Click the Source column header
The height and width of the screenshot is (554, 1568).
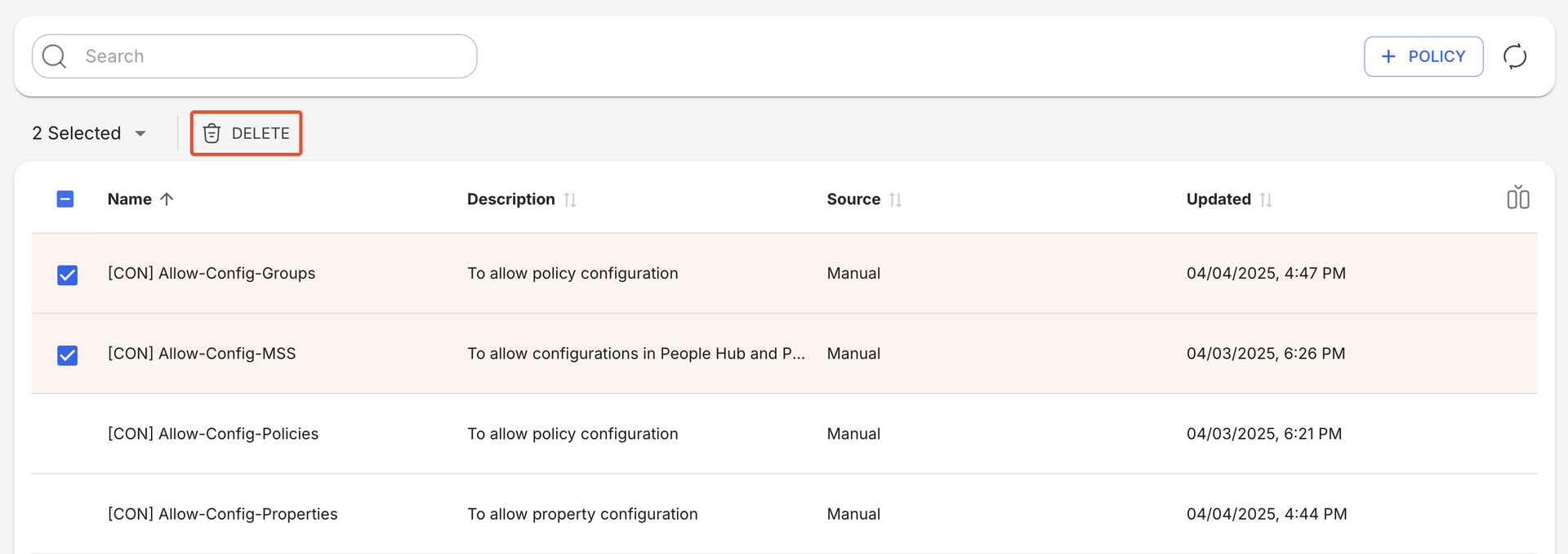tap(853, 199)
